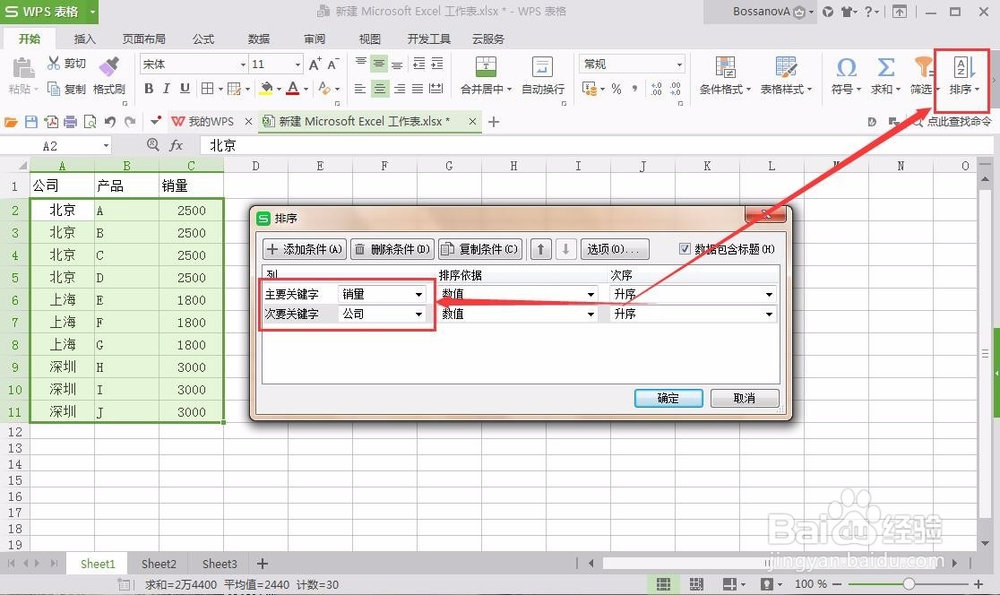Image resolution: width=1000 pixels, height=595 pixels.
Task: Open the 升序 order dropdown
Action: pos(767,293)
